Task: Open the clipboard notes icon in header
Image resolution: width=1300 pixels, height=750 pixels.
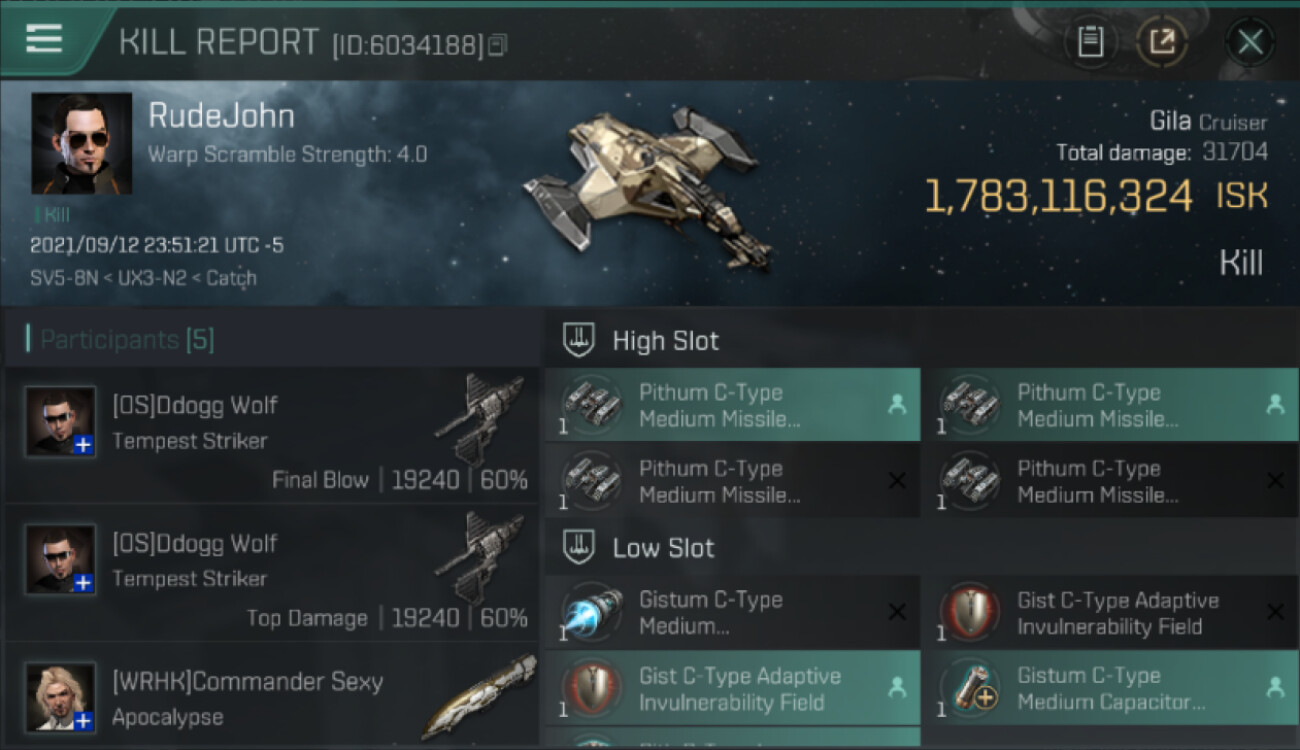Action: click(1090, 42)
